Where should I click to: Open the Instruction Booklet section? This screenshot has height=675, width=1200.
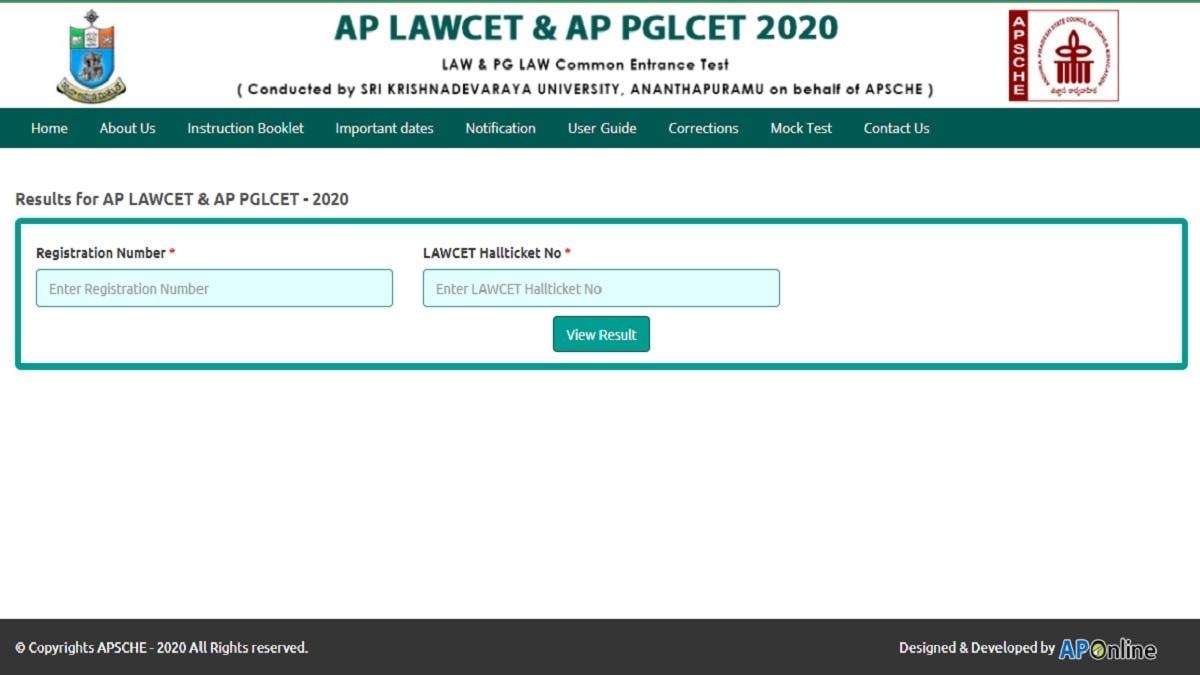tap(245, 128)
